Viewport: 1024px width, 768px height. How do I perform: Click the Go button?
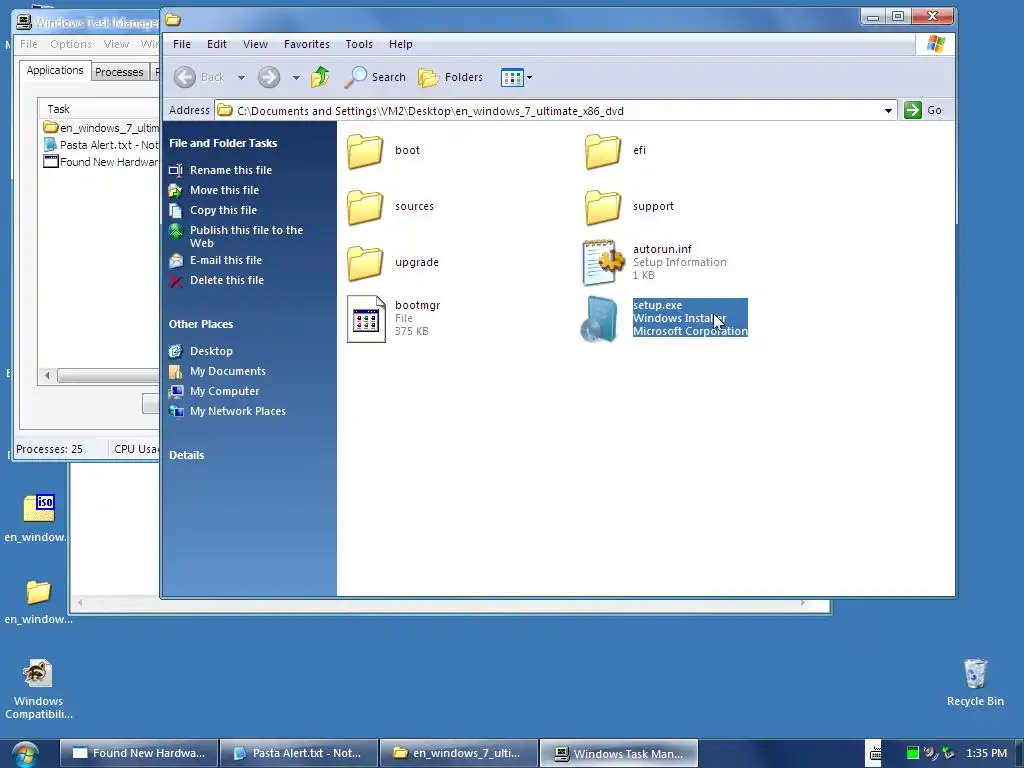point(923,110)
